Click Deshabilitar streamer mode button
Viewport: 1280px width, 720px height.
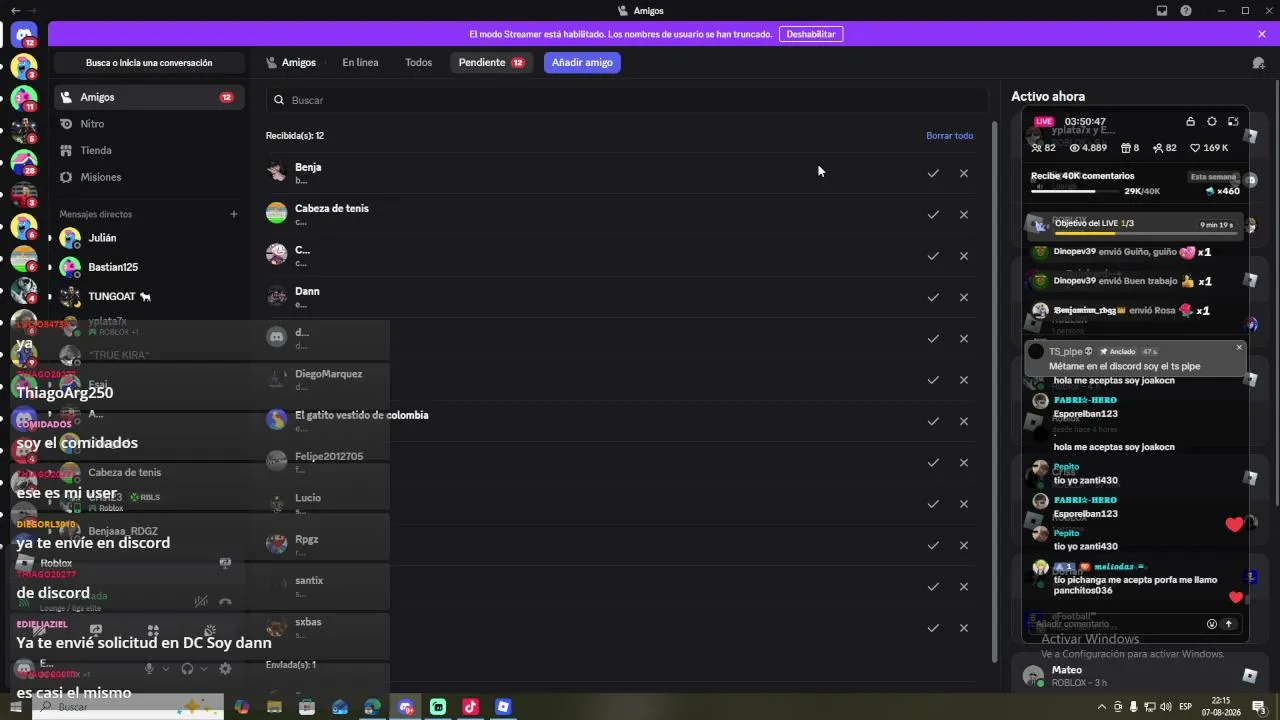[811, 34]
